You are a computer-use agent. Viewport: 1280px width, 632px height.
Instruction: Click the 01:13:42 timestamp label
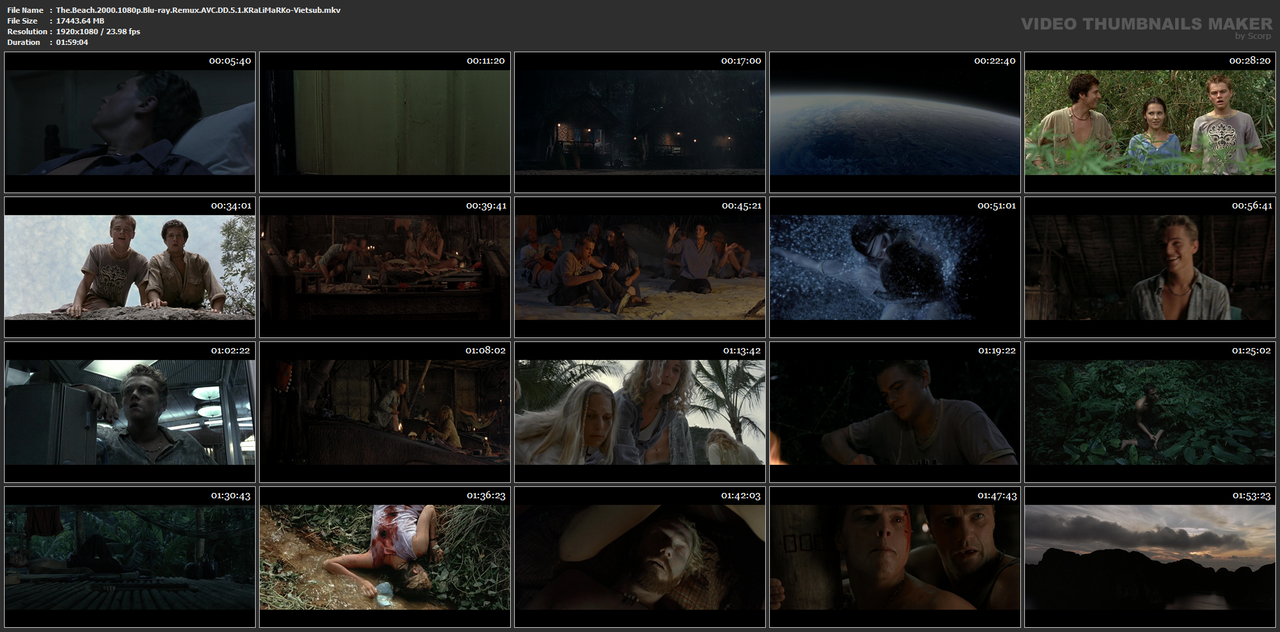(741, 351)
